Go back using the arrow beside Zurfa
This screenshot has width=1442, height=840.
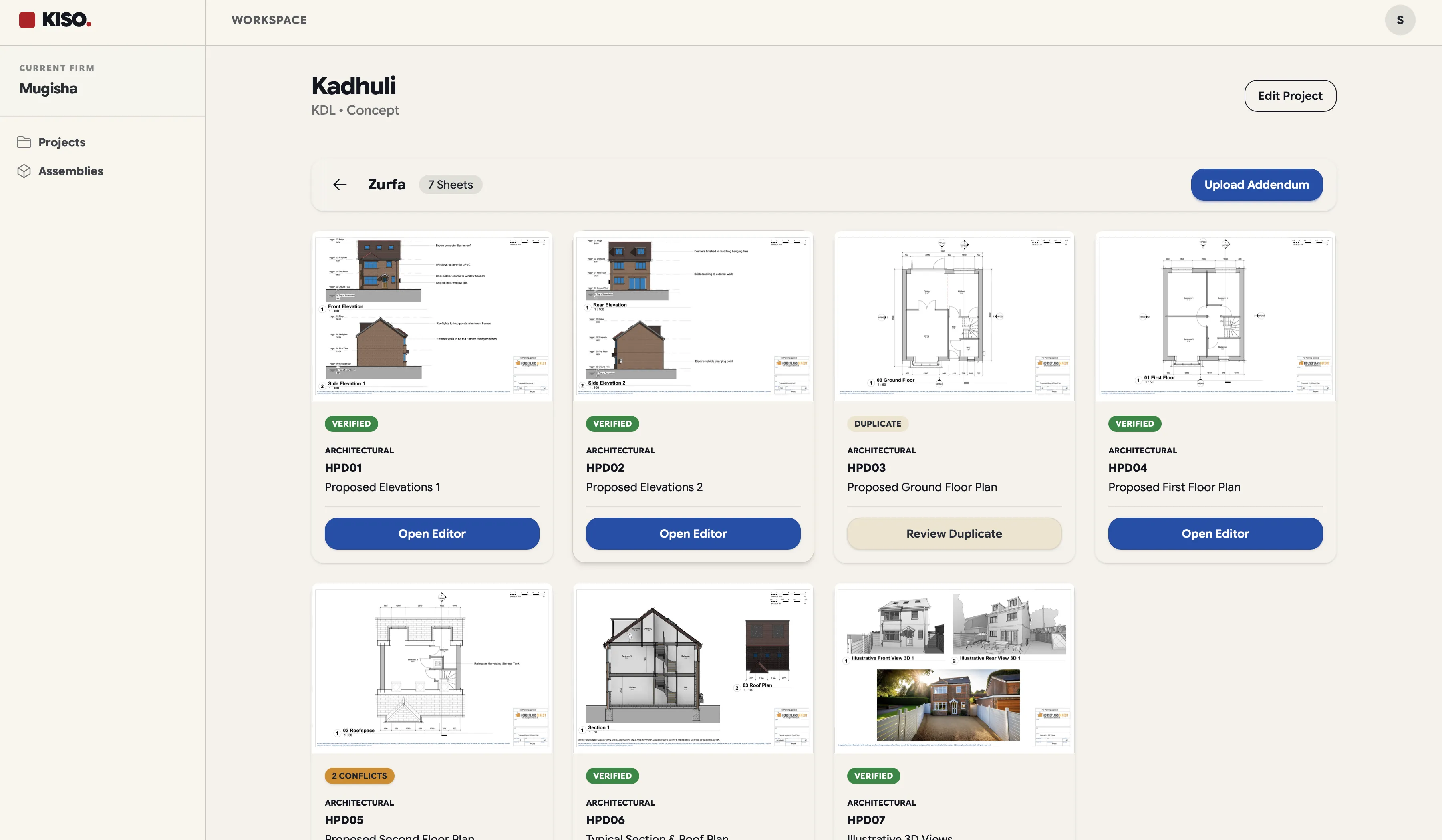340,185
